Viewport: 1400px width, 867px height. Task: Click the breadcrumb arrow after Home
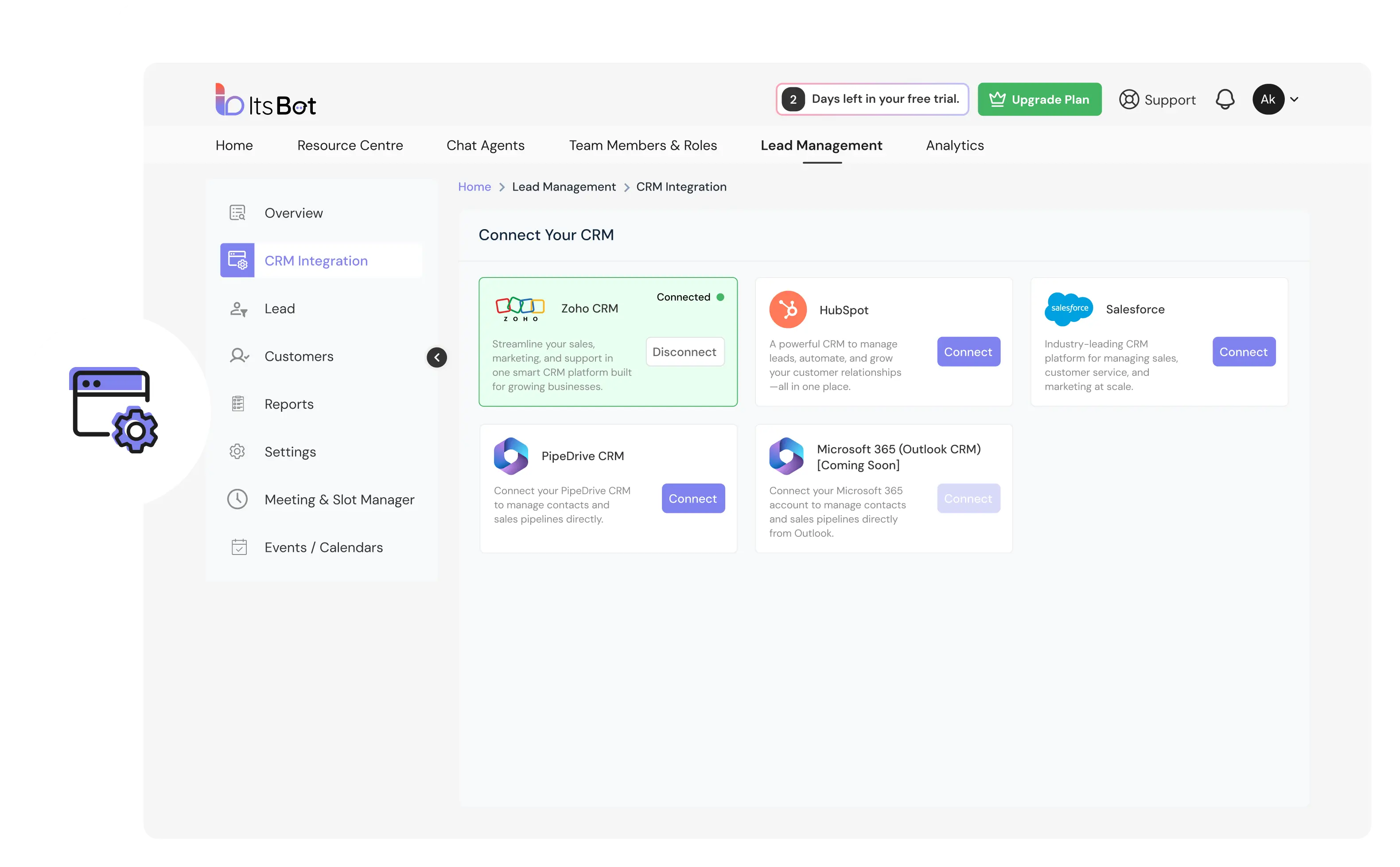pos(502,187)
